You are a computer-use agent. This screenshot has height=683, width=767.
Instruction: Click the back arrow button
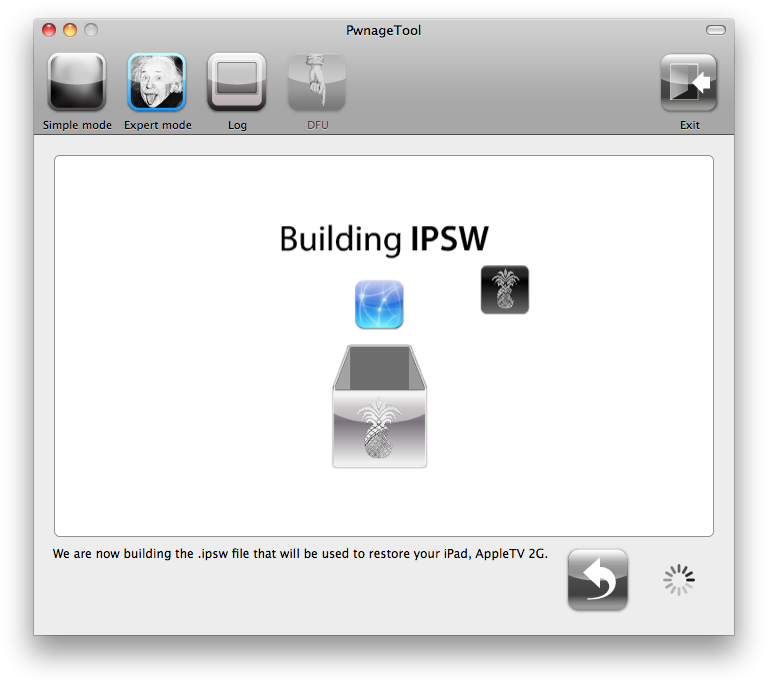point(598,580)
